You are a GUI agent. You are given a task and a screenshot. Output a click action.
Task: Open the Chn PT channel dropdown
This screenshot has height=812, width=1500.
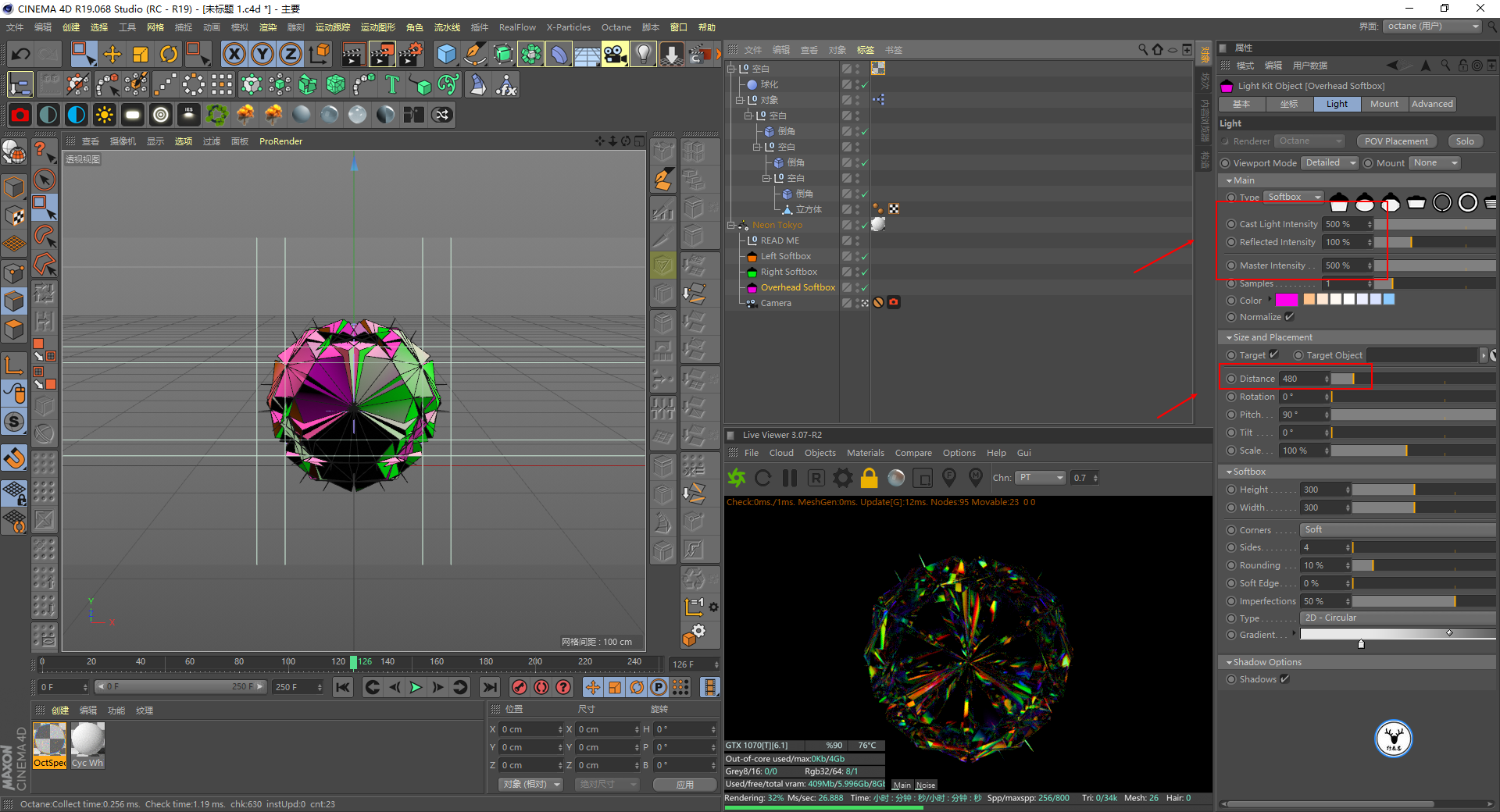pos(1041,478)
